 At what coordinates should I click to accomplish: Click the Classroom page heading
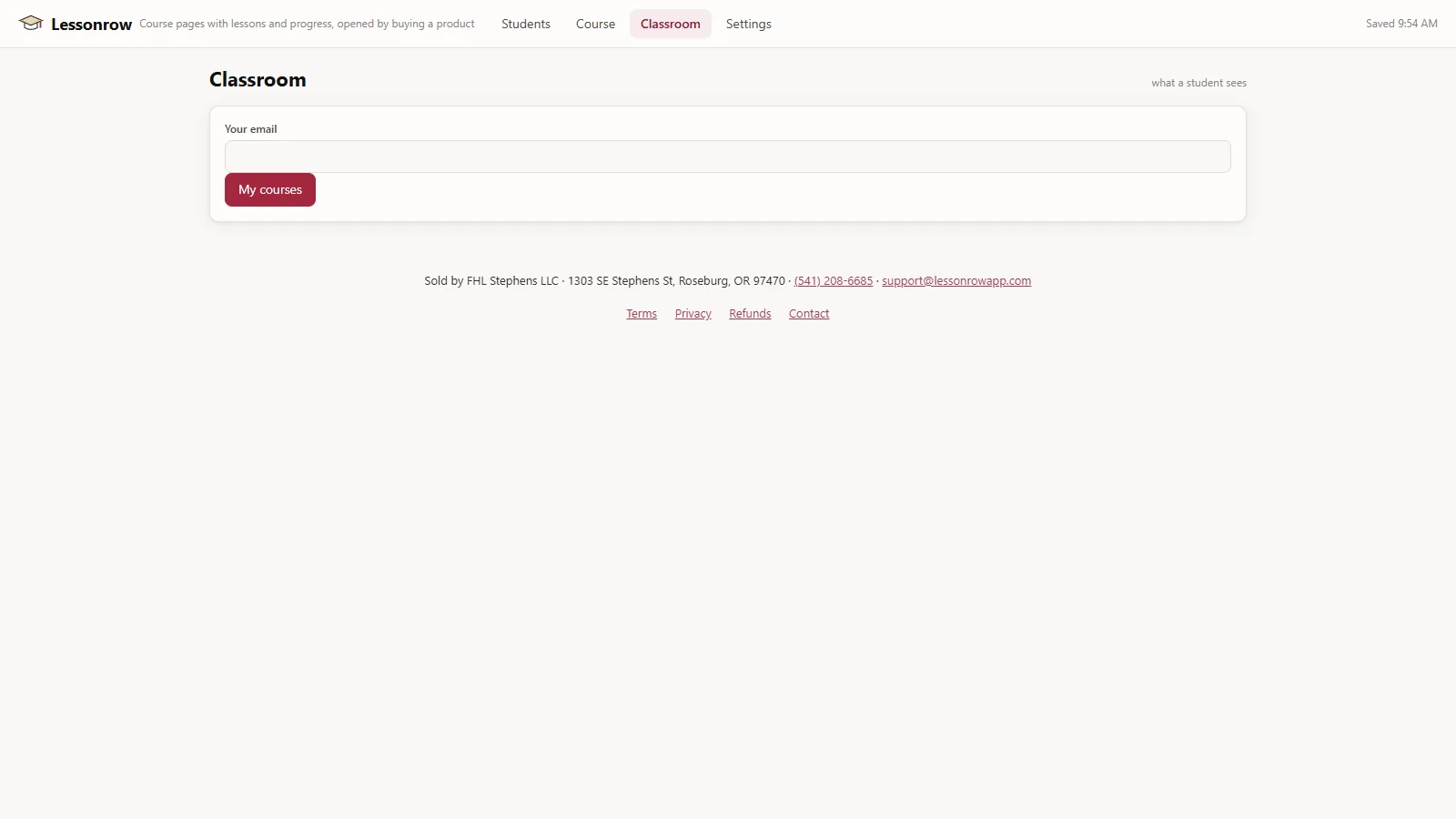tap(258, 80)
